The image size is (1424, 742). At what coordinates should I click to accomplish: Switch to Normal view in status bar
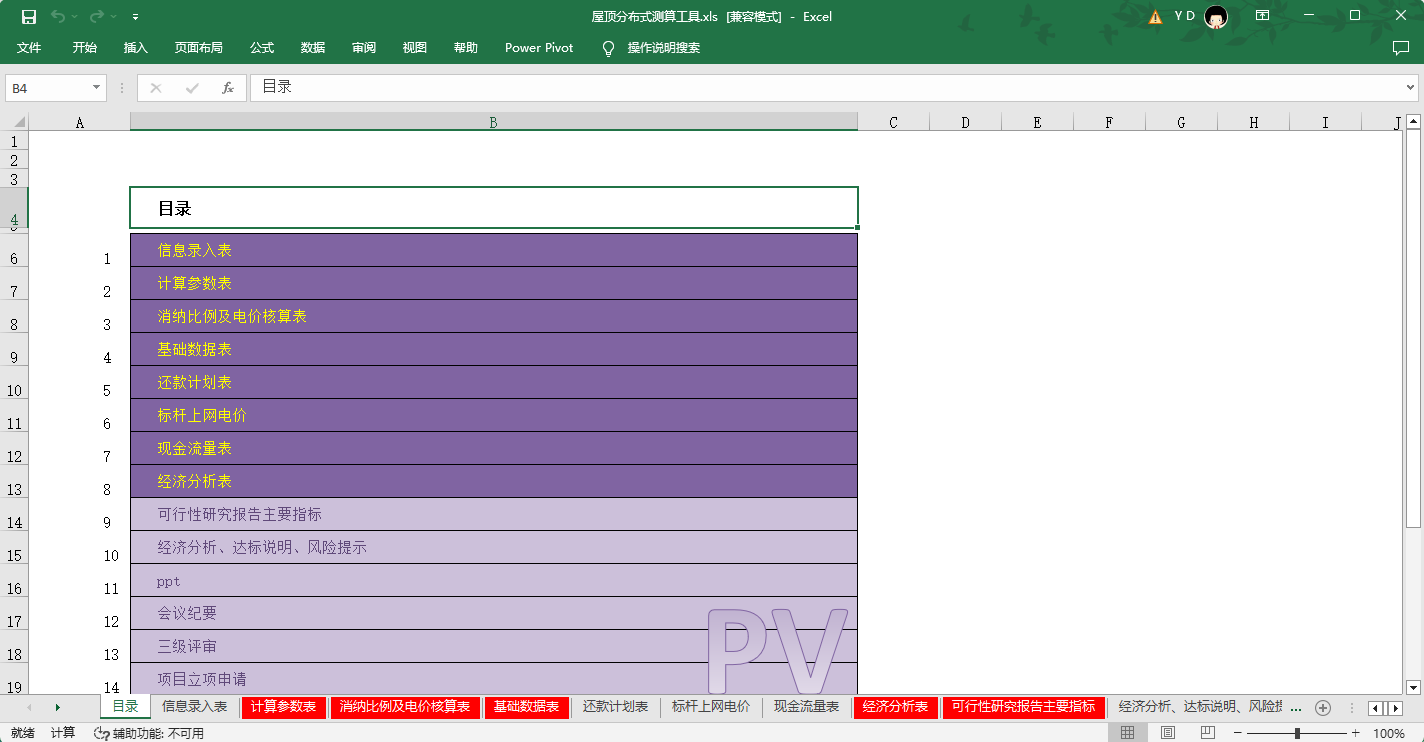point(1128,733)
